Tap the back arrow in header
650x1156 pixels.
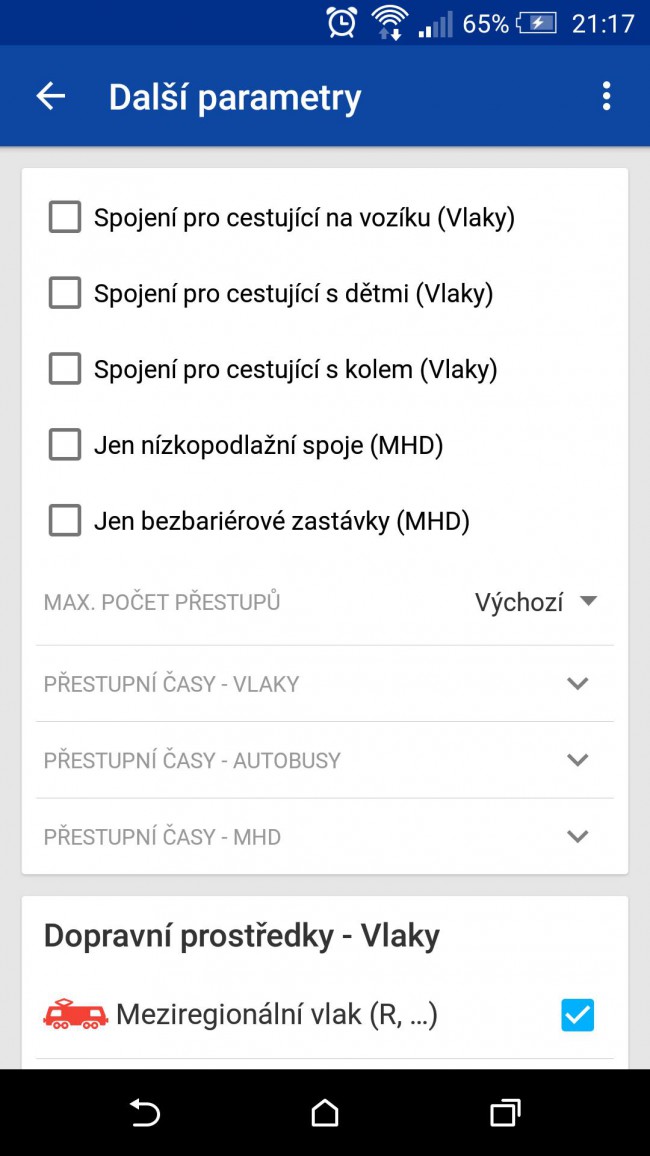[x=51, y=96]
